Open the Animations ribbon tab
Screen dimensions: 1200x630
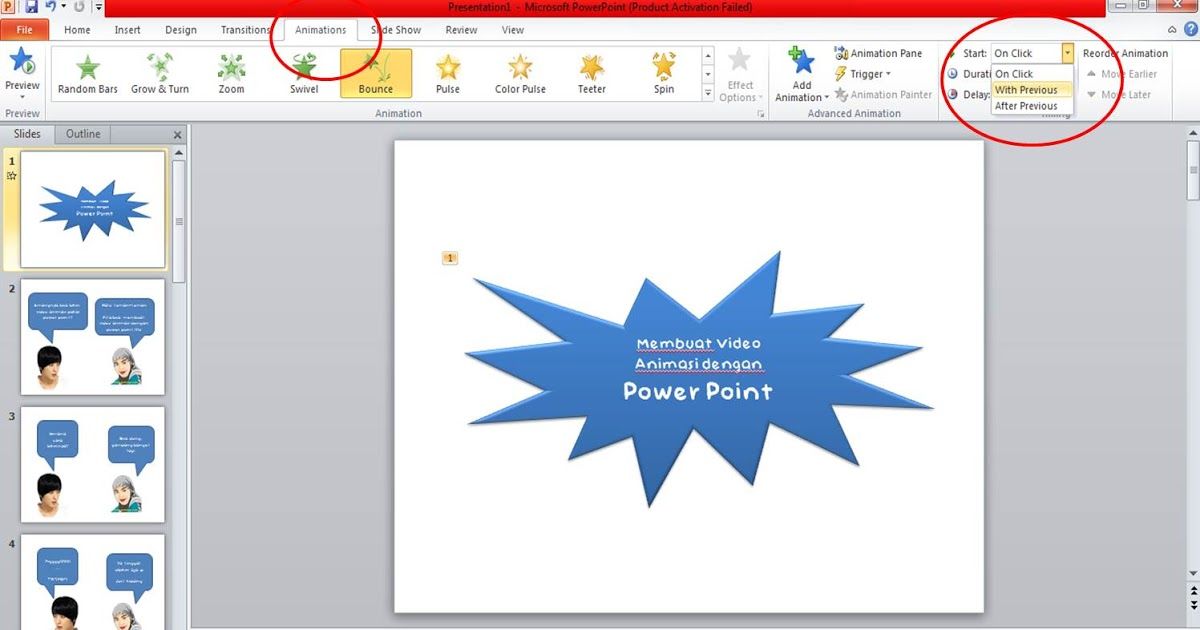click(320, 30)
